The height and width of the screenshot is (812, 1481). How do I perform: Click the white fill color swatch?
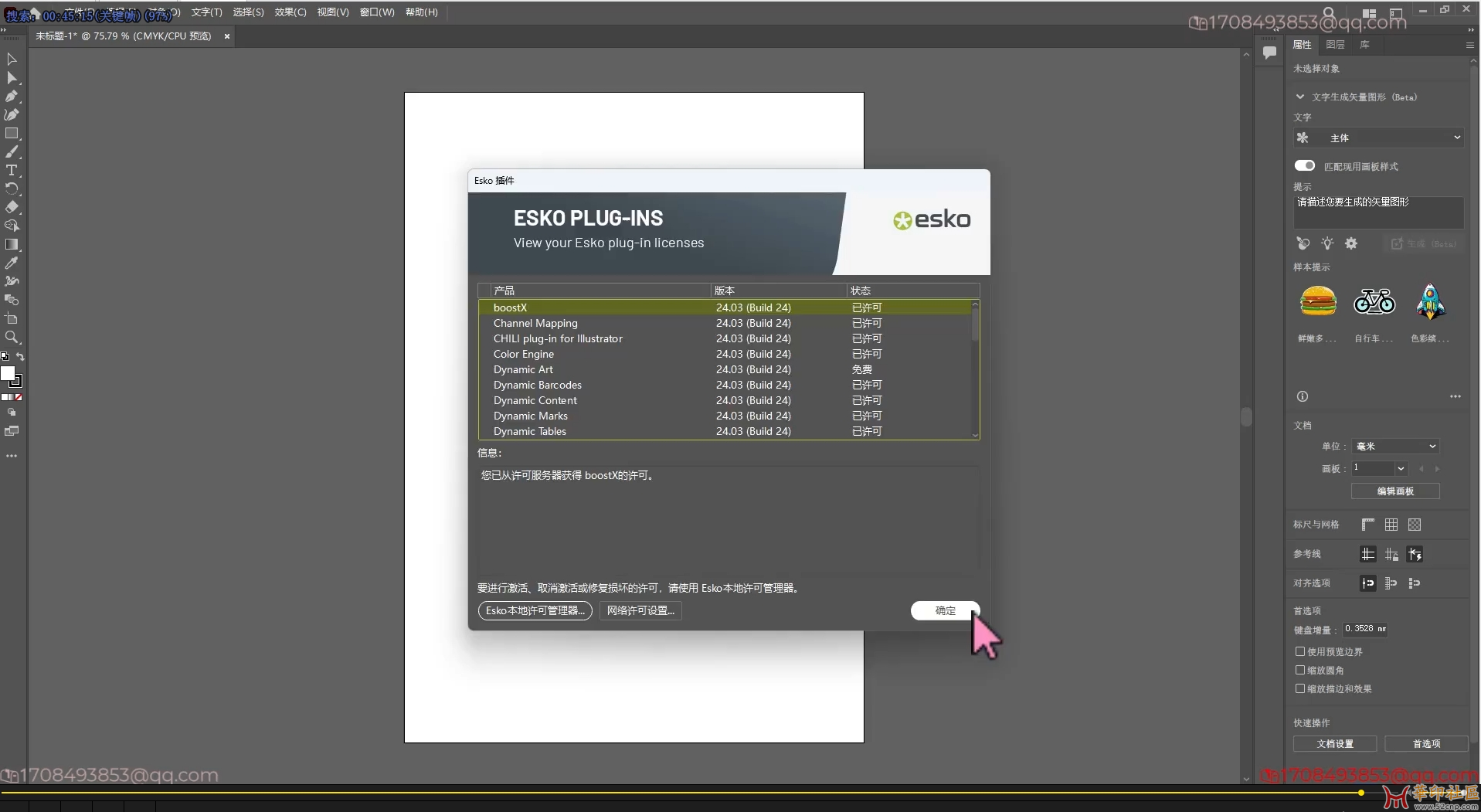(x=8, y=373)
